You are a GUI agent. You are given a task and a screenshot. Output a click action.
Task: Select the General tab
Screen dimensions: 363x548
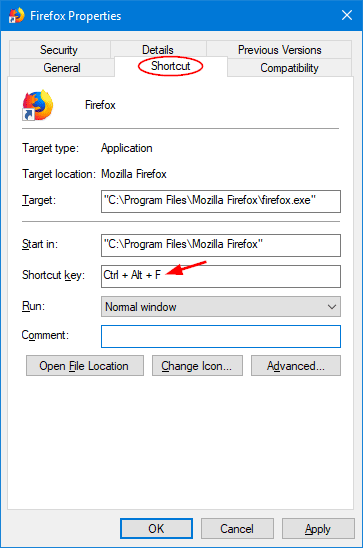coord(62,67)
